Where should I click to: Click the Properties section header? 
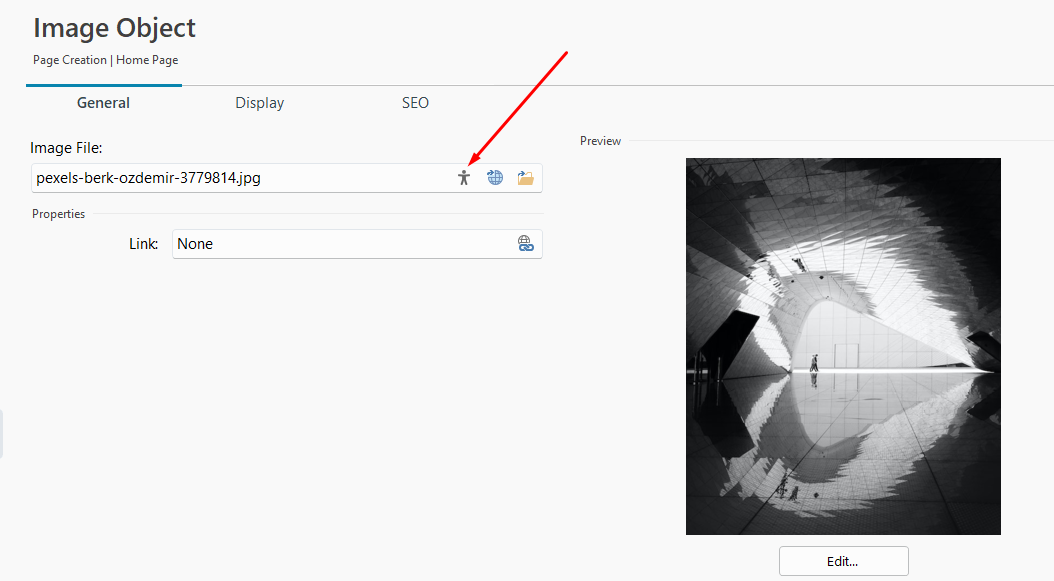point(58,214)
